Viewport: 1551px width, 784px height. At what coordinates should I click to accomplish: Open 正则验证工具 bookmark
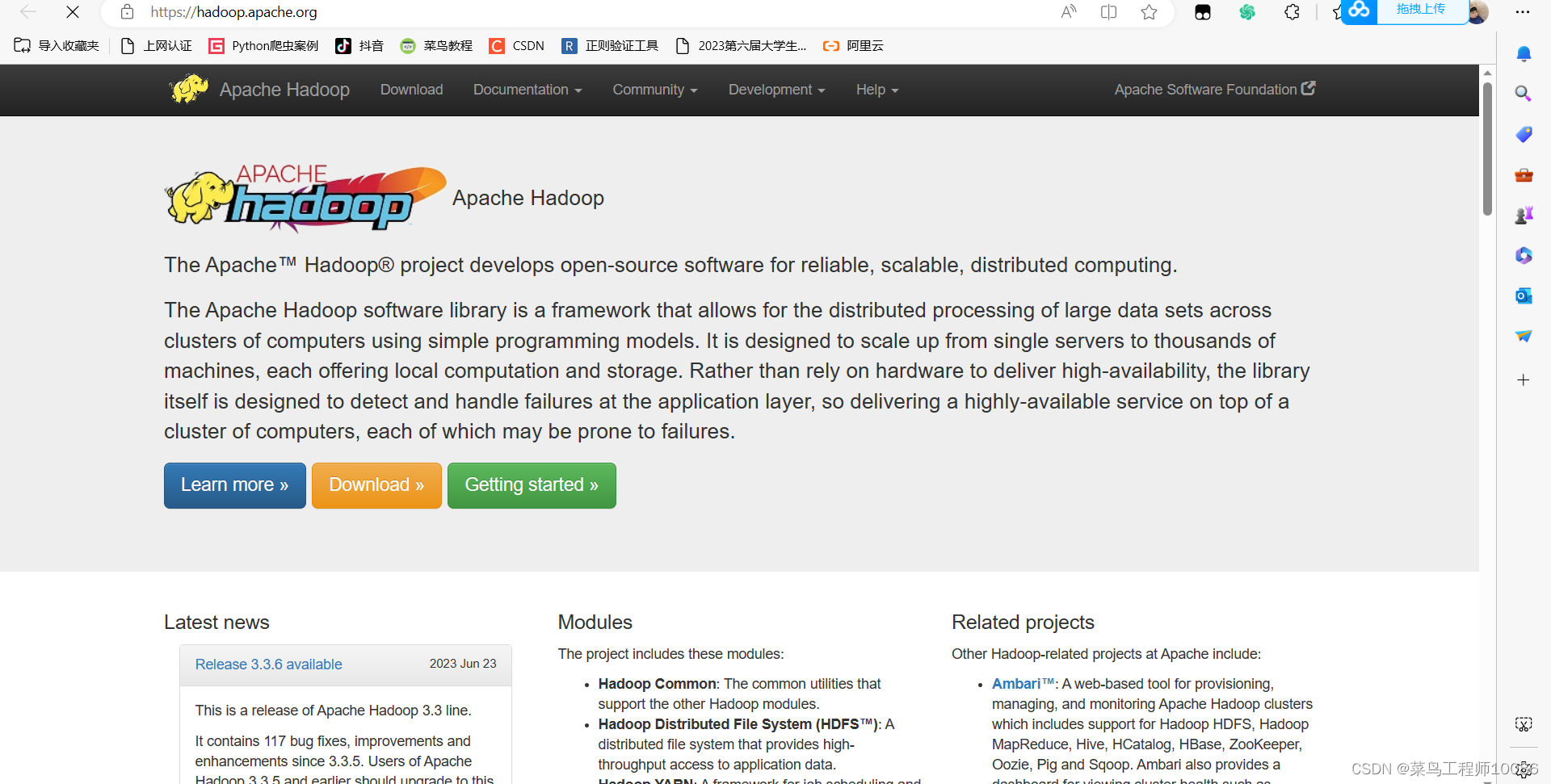point(610,46)
